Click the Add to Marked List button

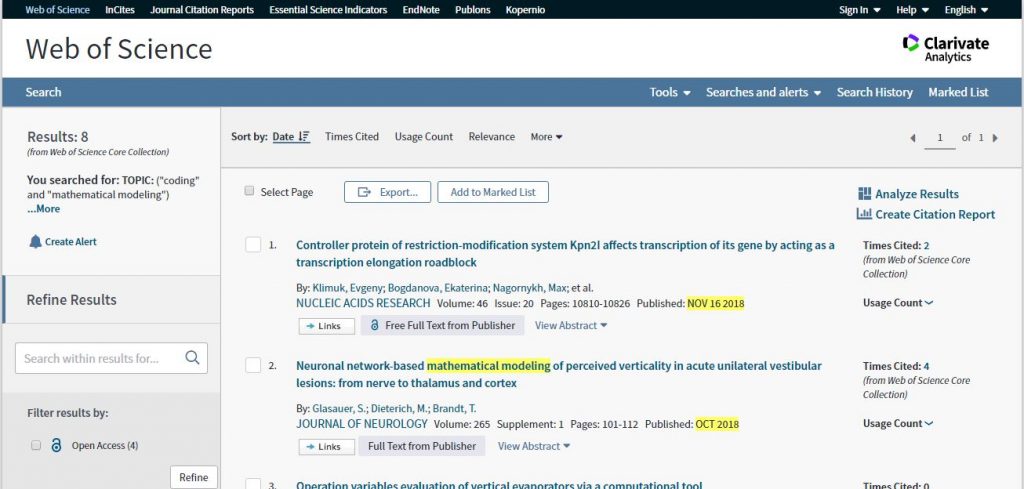coord(493,192)
